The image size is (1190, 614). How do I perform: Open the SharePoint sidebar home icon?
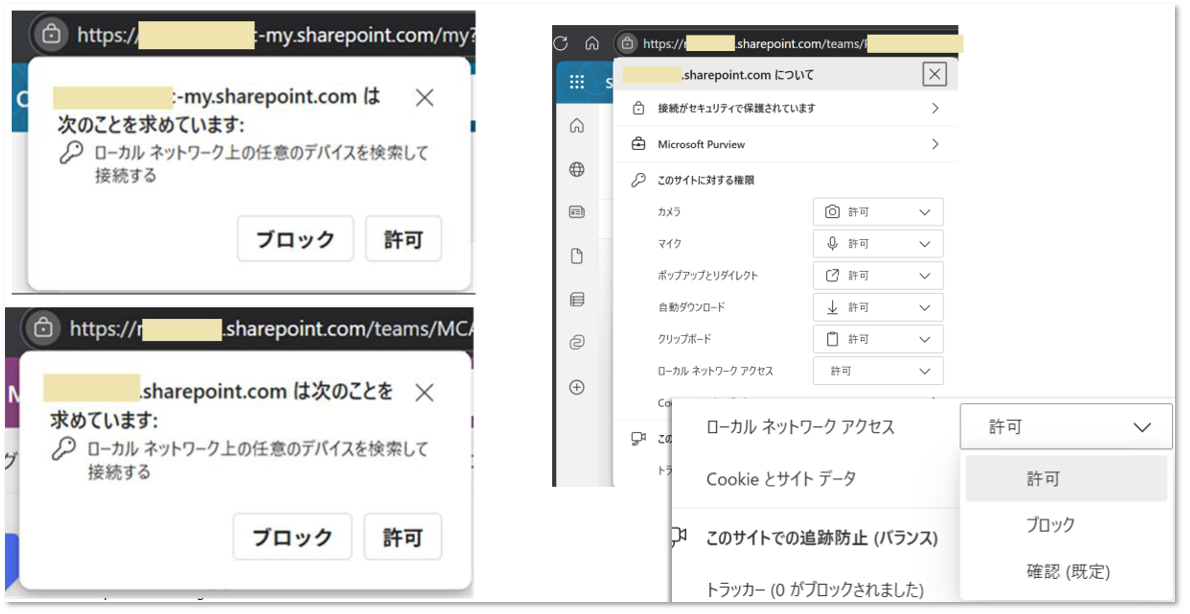coord(577,126)
